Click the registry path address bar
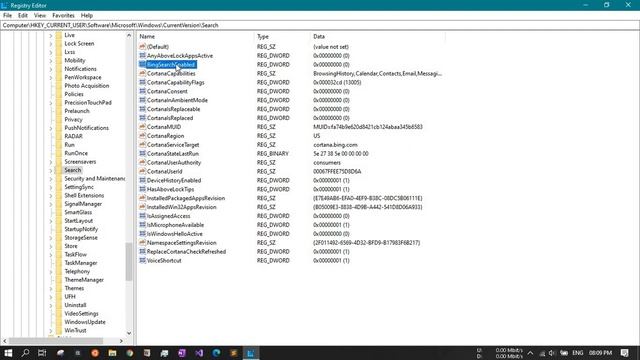 coord(320,25)
